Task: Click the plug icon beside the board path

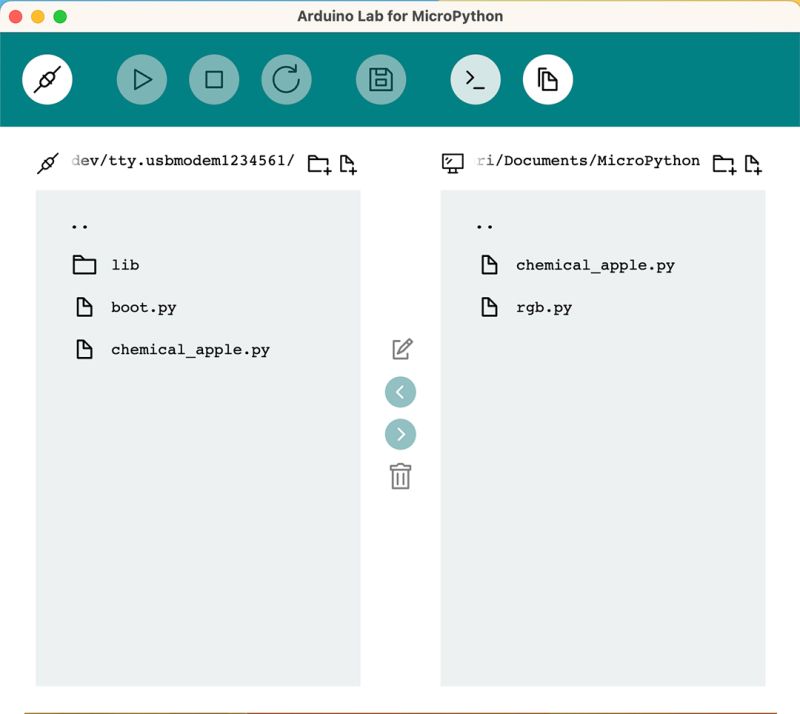Action: tap(48, 163)
